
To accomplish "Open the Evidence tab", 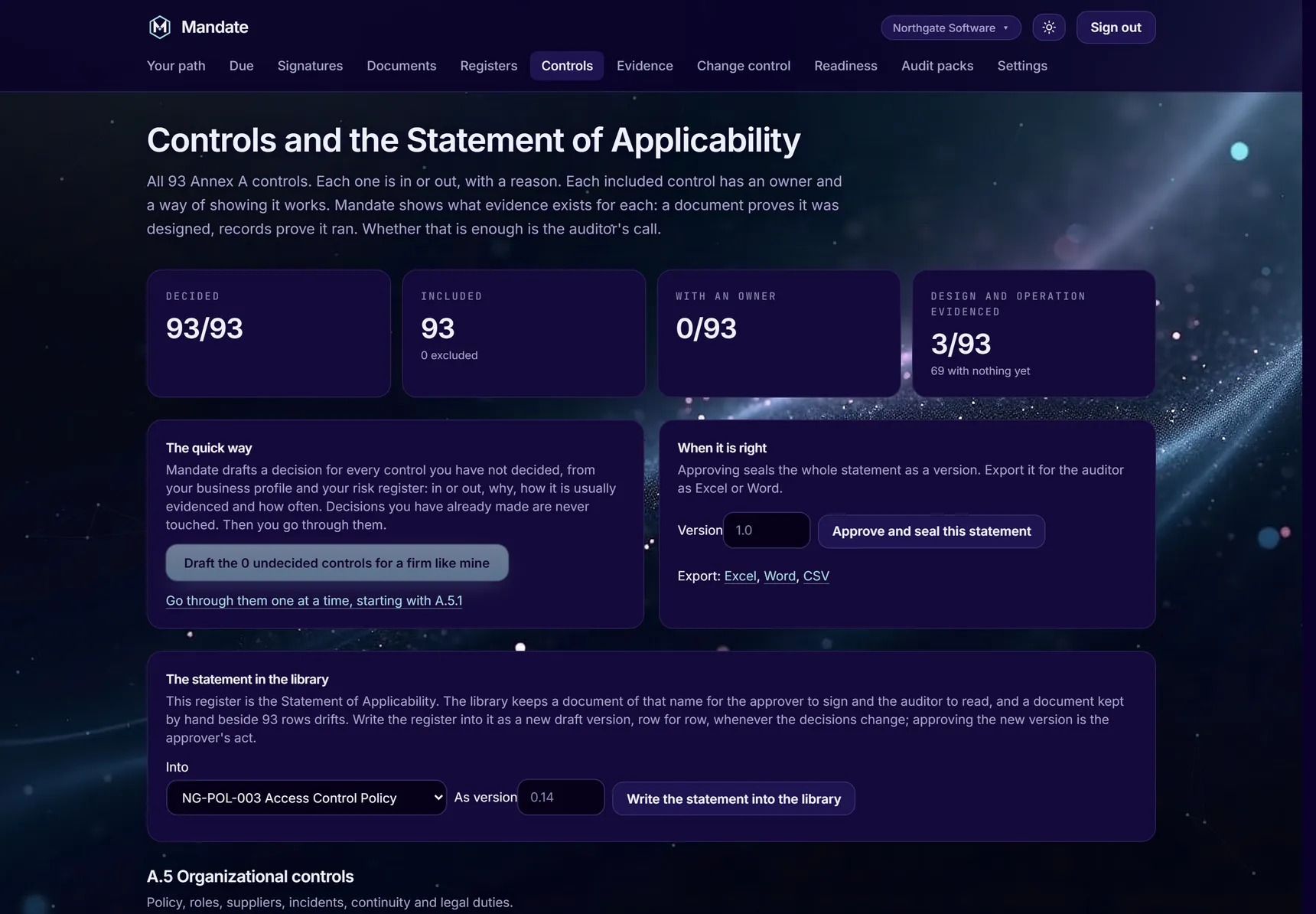I will point(645,66).
